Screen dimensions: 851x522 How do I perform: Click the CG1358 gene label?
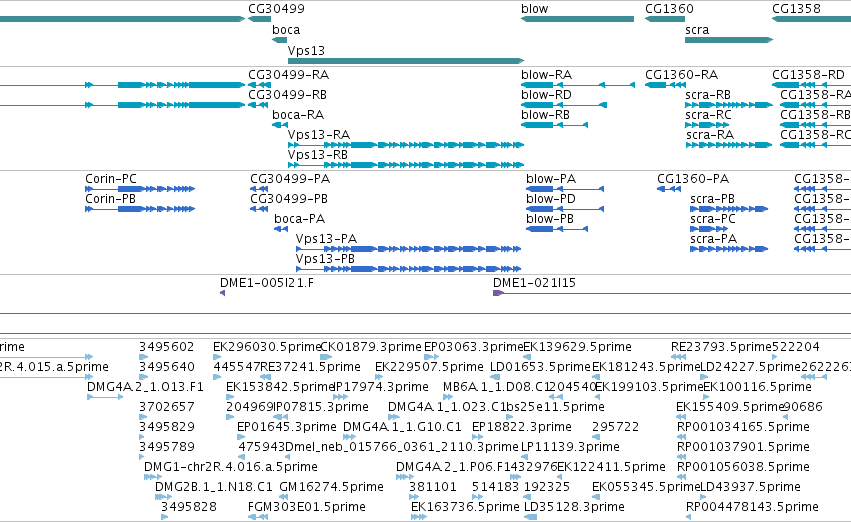click(796, 9)
